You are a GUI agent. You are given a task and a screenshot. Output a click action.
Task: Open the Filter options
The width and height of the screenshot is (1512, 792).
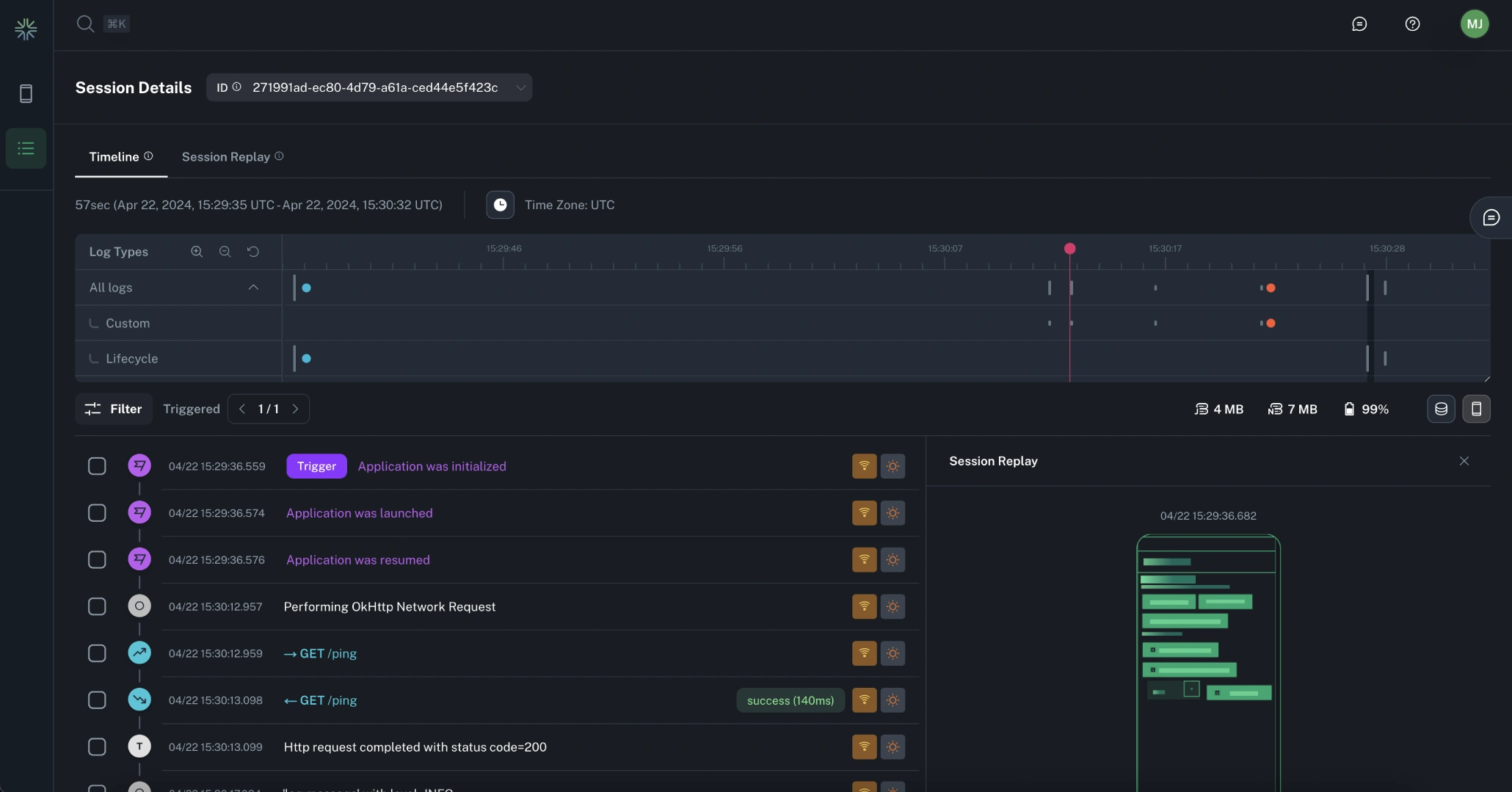tap(112, 409)
